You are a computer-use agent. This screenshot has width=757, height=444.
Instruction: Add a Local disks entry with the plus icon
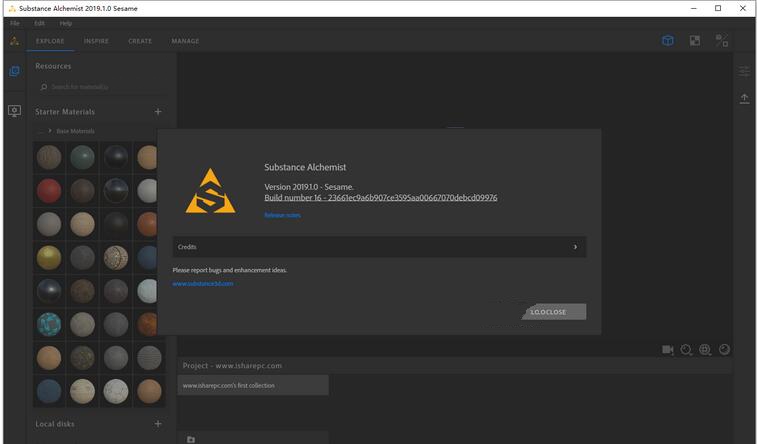pos(158,424)
